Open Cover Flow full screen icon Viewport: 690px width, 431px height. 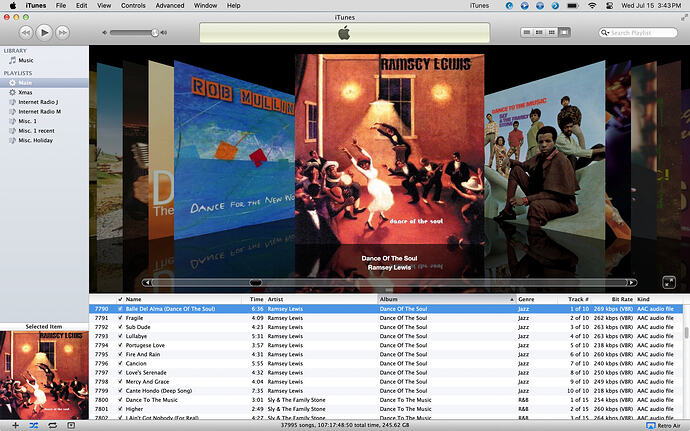[x=669, y=282]
